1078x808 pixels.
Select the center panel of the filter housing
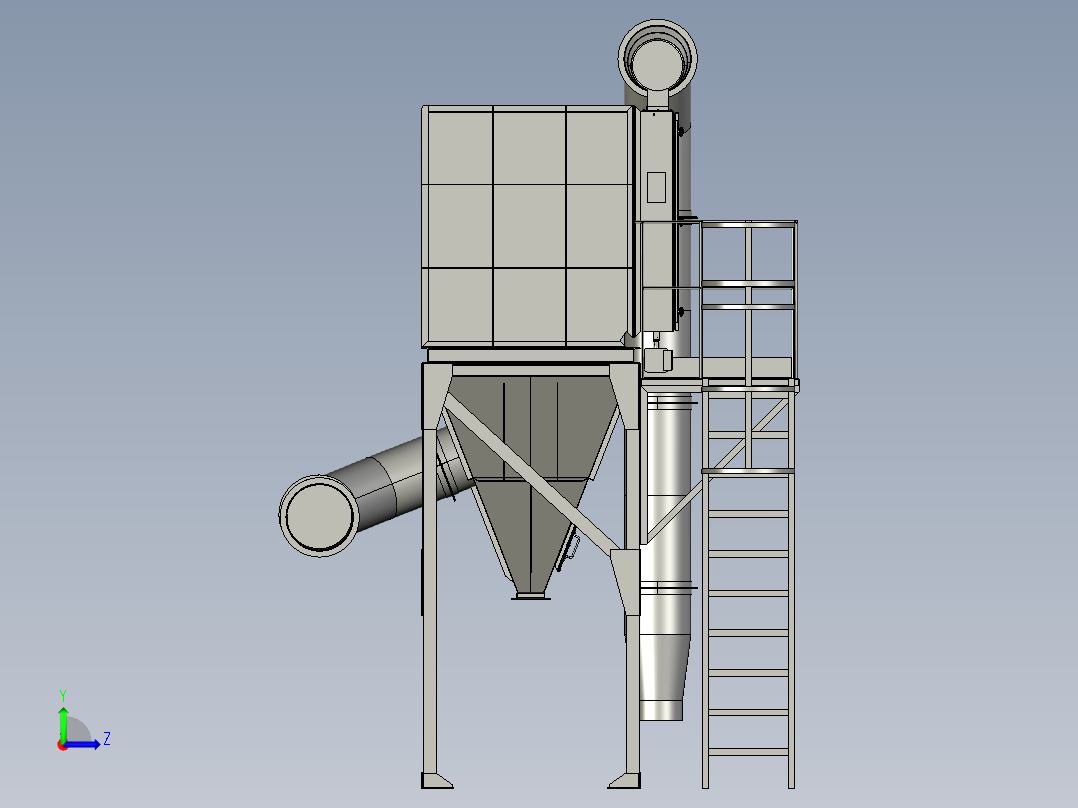click(529, 226)
